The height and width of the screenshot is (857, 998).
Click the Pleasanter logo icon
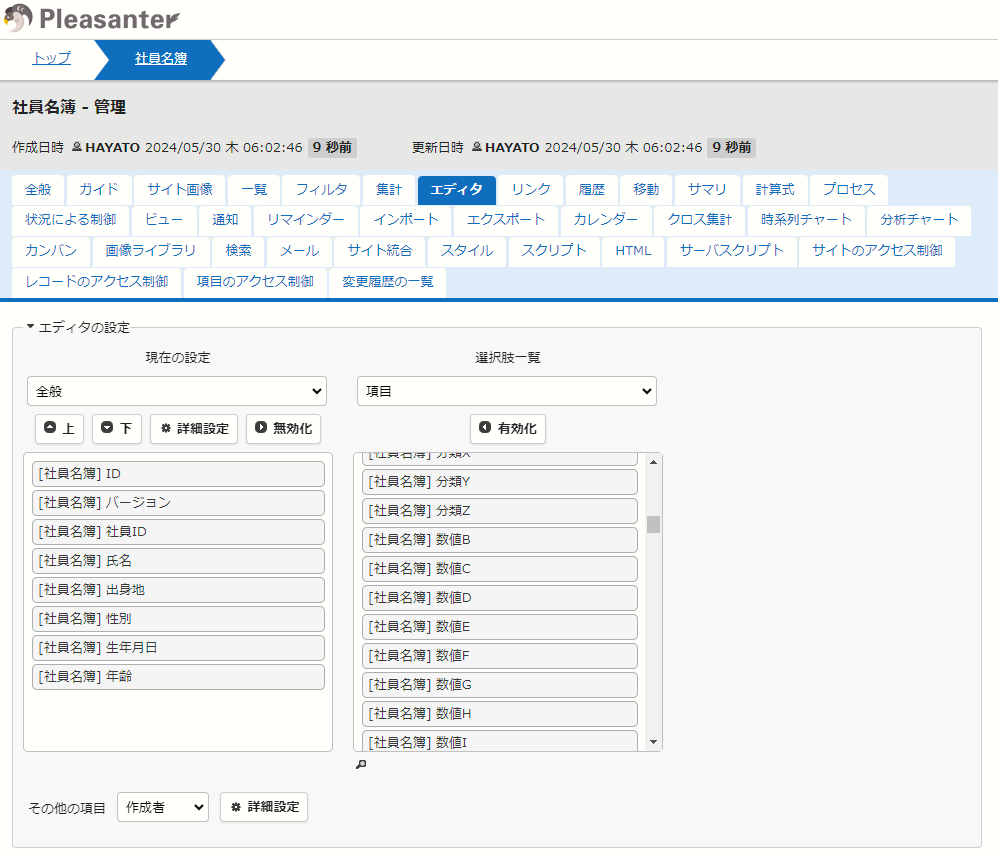click(18, 18)
